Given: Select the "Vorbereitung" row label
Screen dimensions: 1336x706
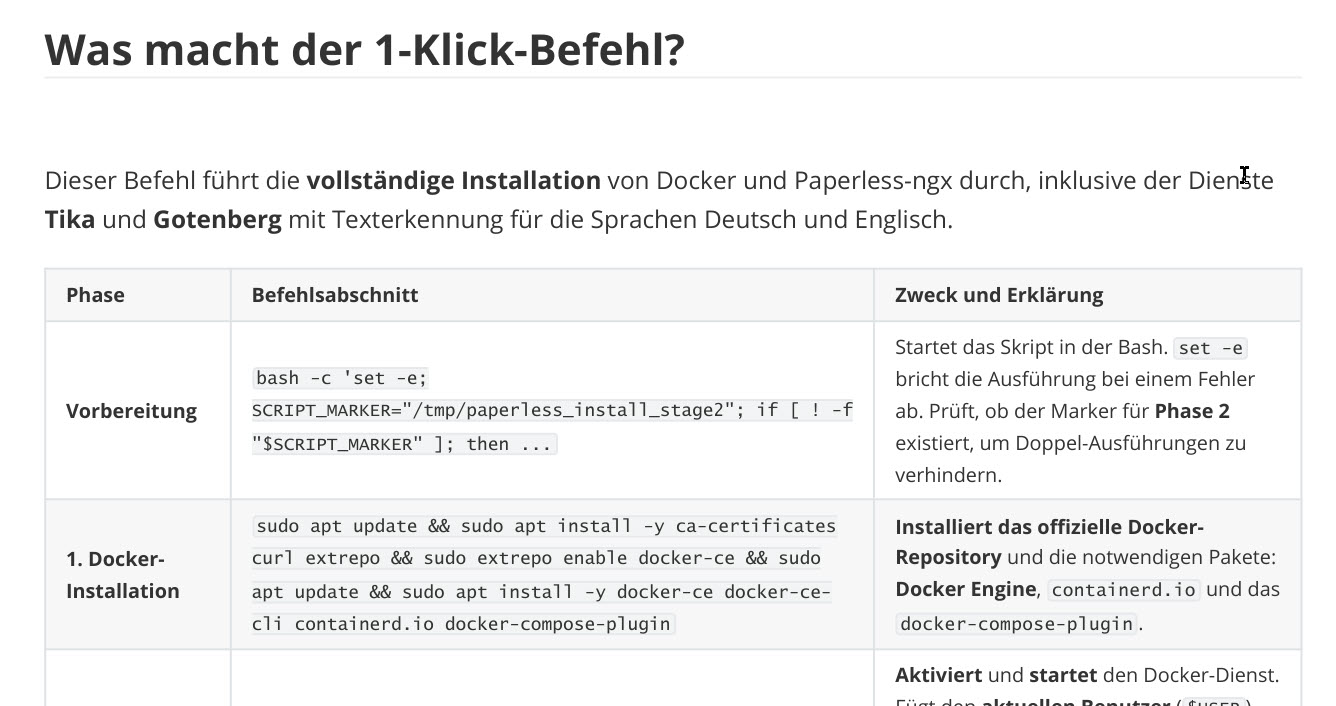Looking at the screenshot, I should (x=131, y=411).
